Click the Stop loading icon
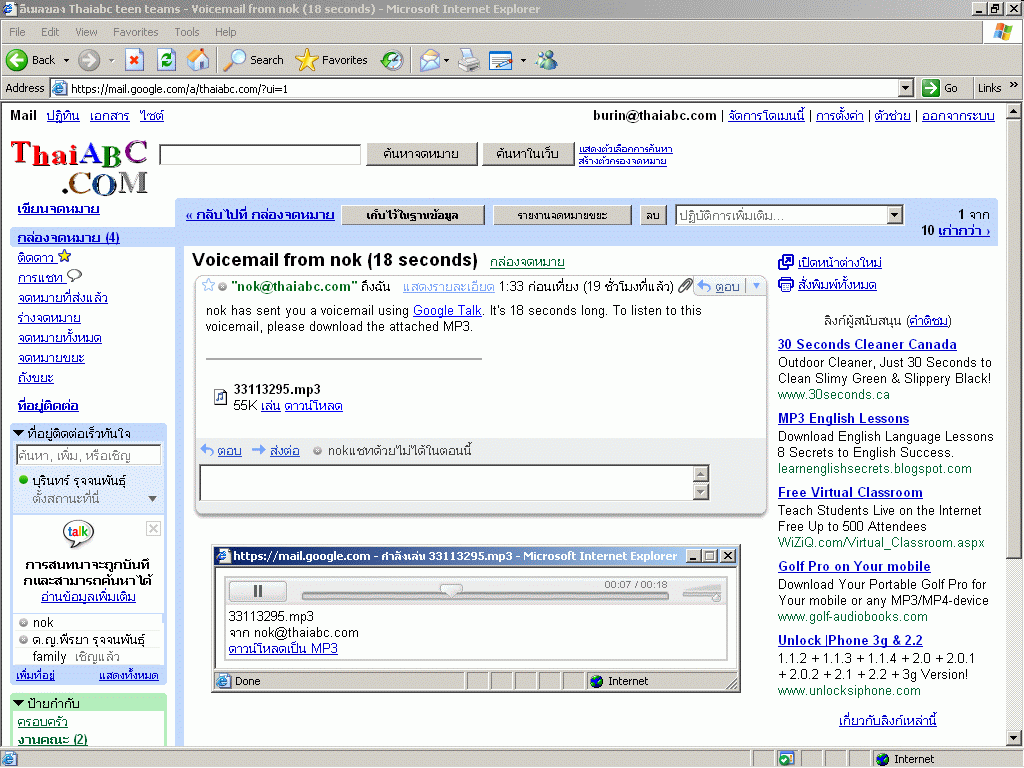The width and height of the screenshot is (1024, 768). click(134, 60)
